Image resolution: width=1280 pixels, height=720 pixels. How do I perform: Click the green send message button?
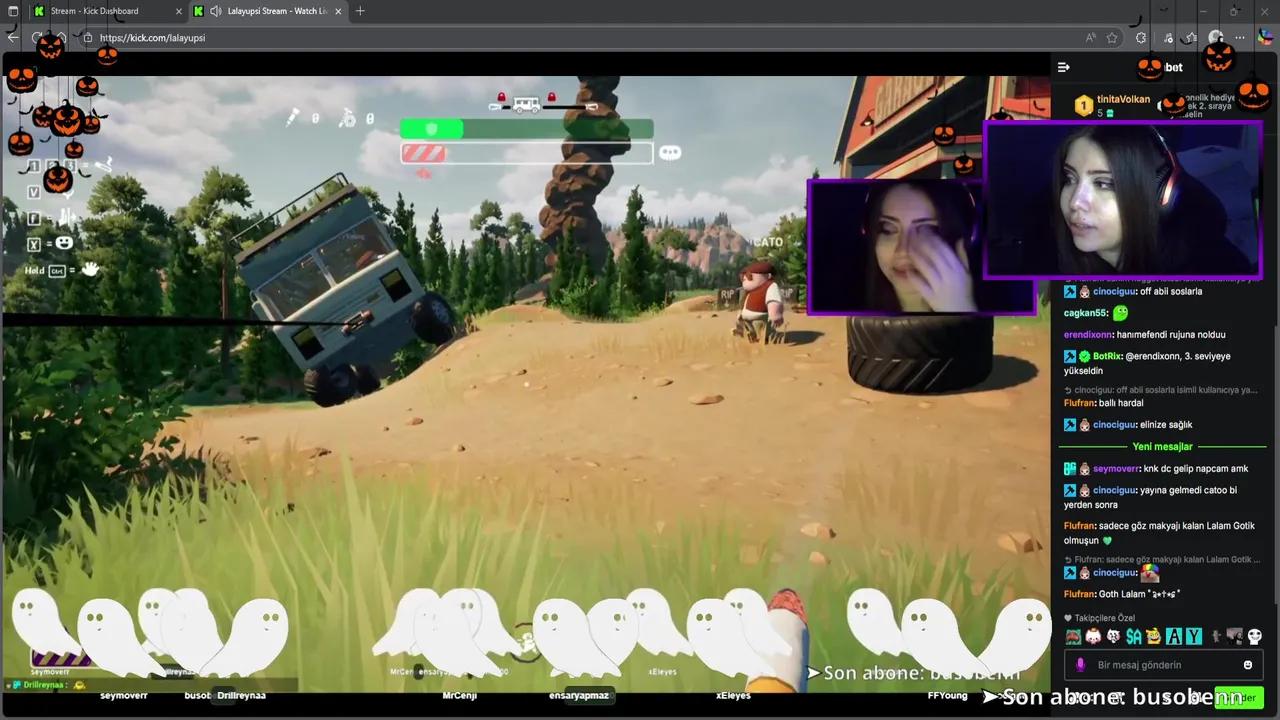(x=1240, y=697)
